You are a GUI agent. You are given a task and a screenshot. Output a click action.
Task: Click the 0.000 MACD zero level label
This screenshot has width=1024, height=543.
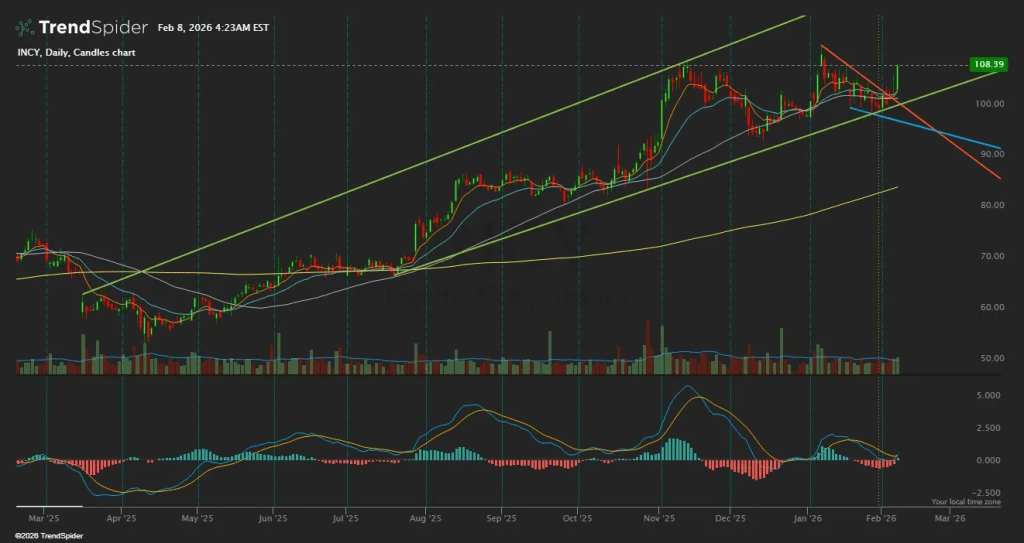click(x=987, y=461)
